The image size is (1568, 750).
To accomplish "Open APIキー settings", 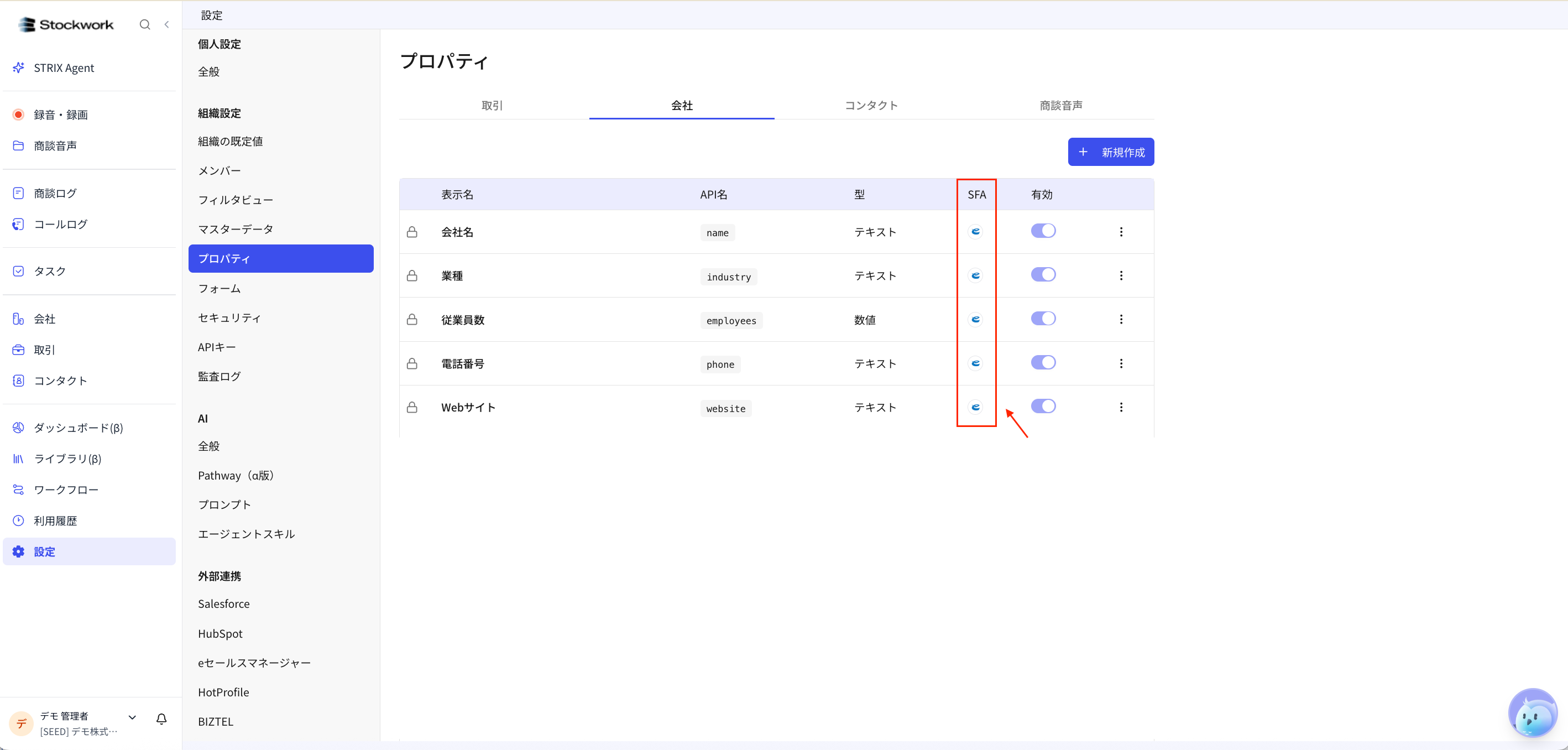I will click(281, 347).
